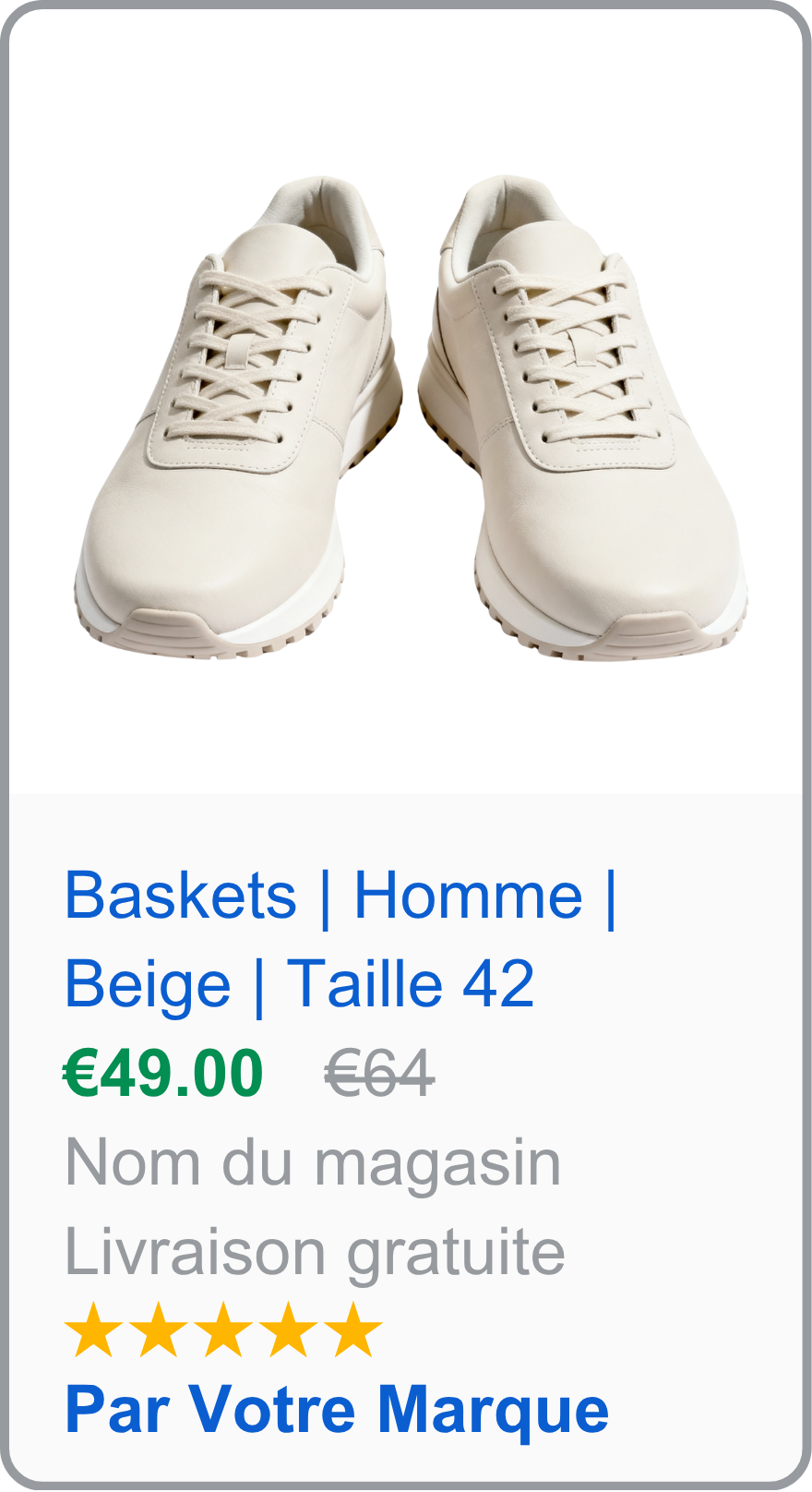Click the fourth gold rating star
Viewport: 812px width, 1492px height.
[288, 1330]
